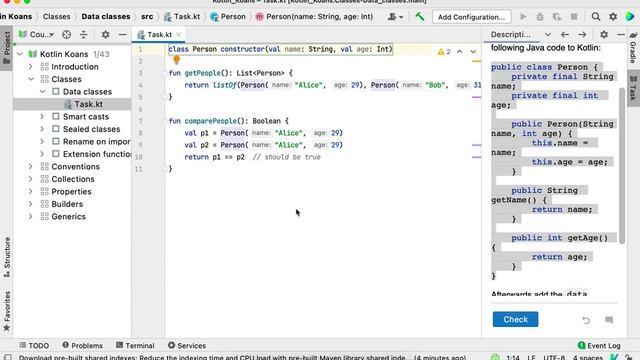The image size is (640, 360).
Task: Close the Task.kt editor tab
Action: 178,35
